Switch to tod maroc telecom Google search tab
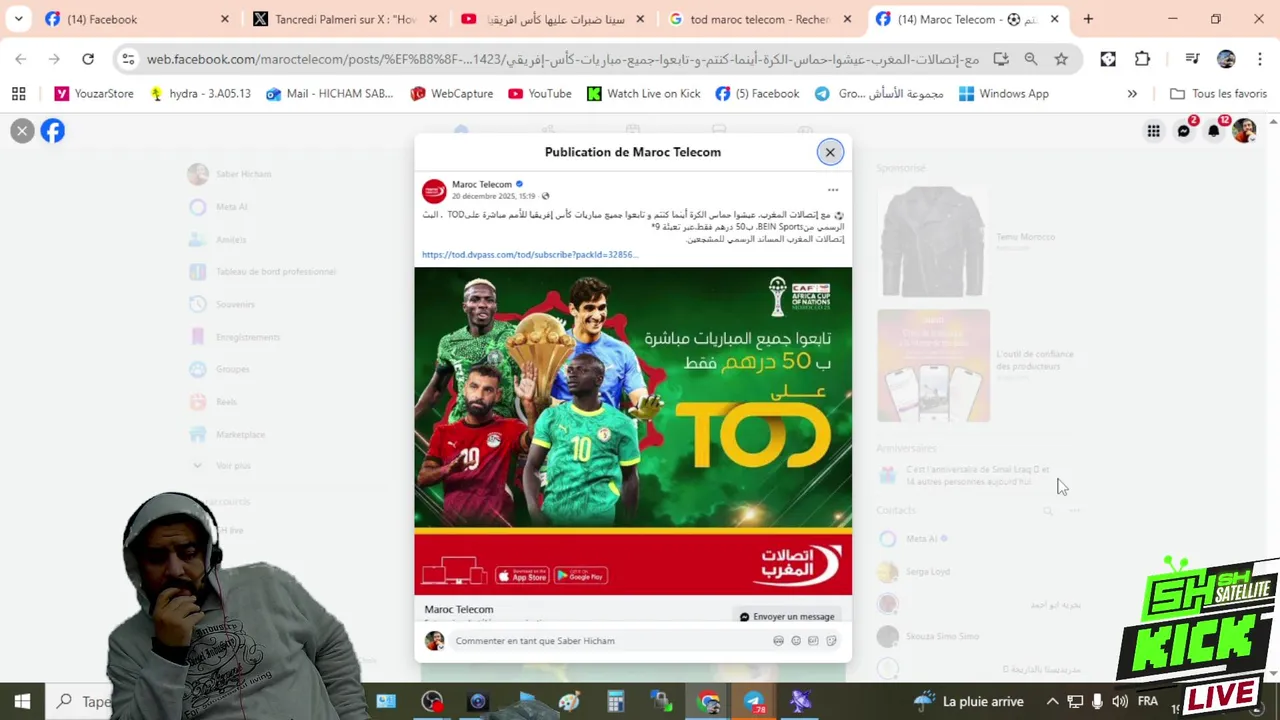 (x=760, y=19)
